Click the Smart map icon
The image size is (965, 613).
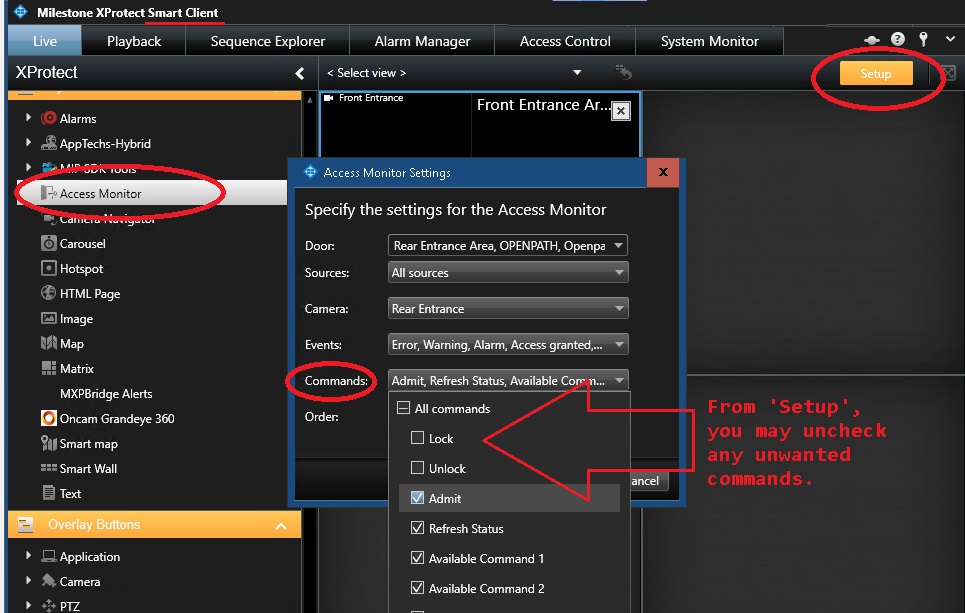coord(48,443)
